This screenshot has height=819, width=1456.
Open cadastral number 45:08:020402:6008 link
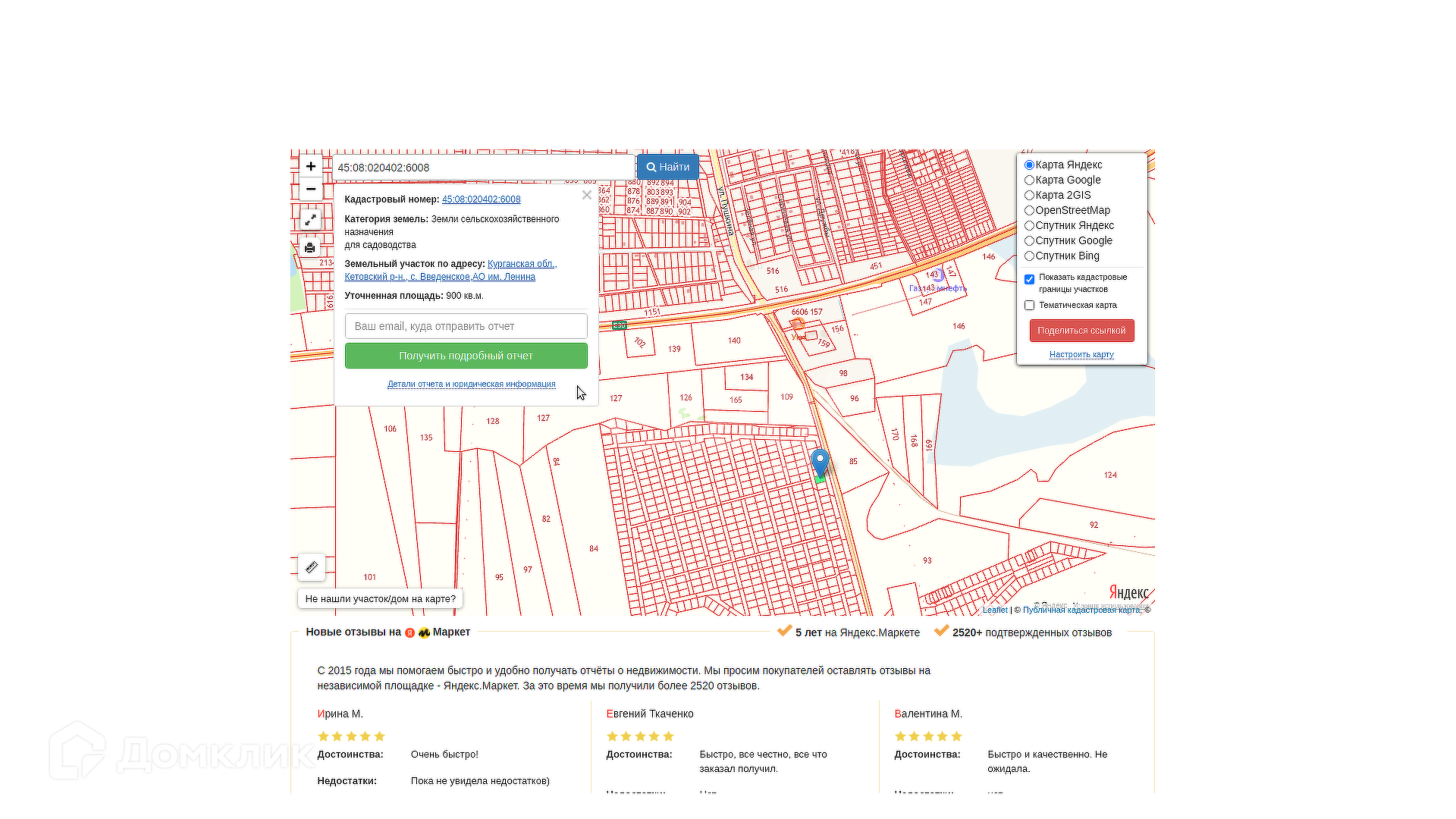point(481,199)
